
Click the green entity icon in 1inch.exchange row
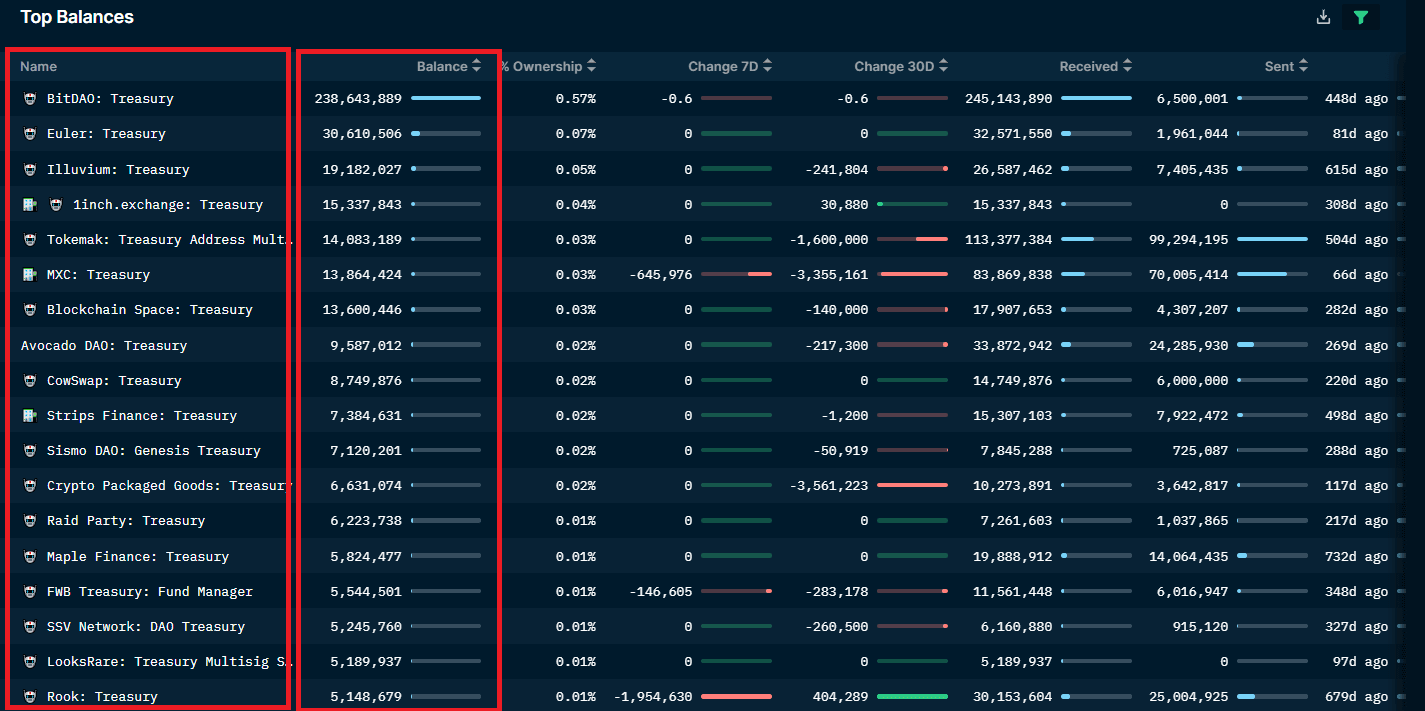(29, 205)
